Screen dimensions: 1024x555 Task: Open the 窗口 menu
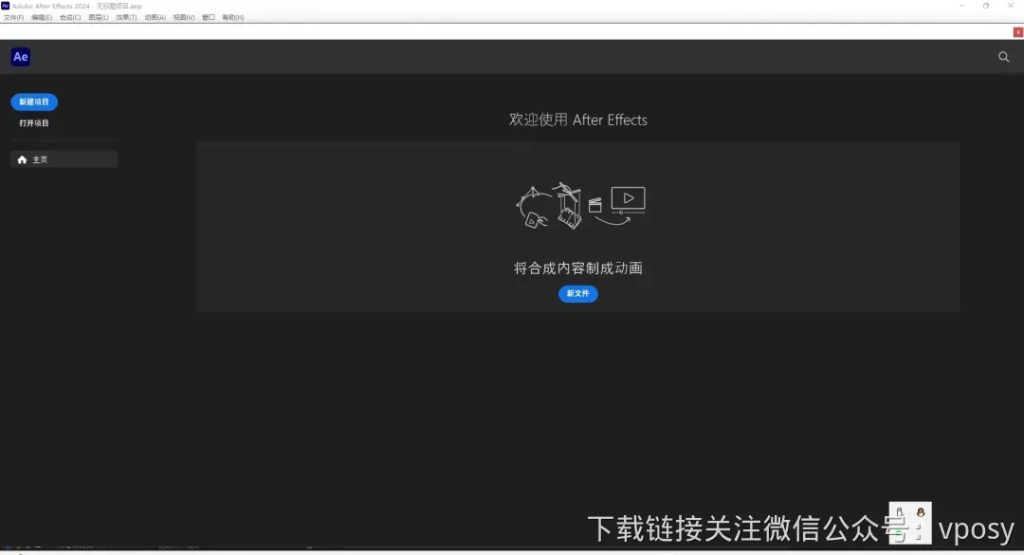tap(208, 18)
